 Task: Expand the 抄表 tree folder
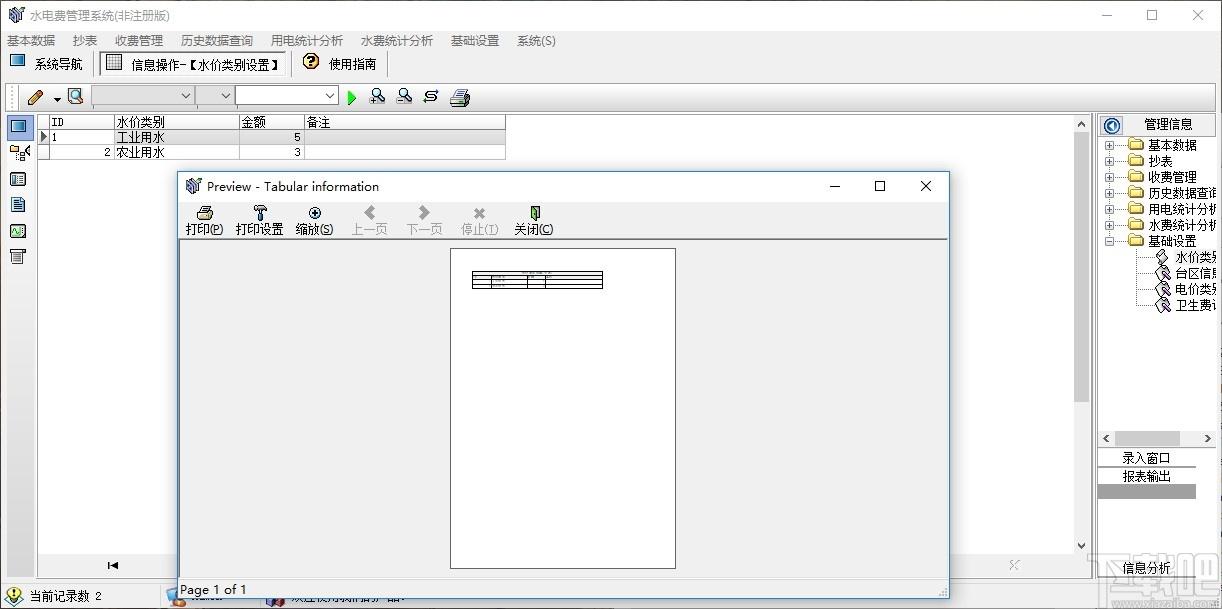point(1109,162)
